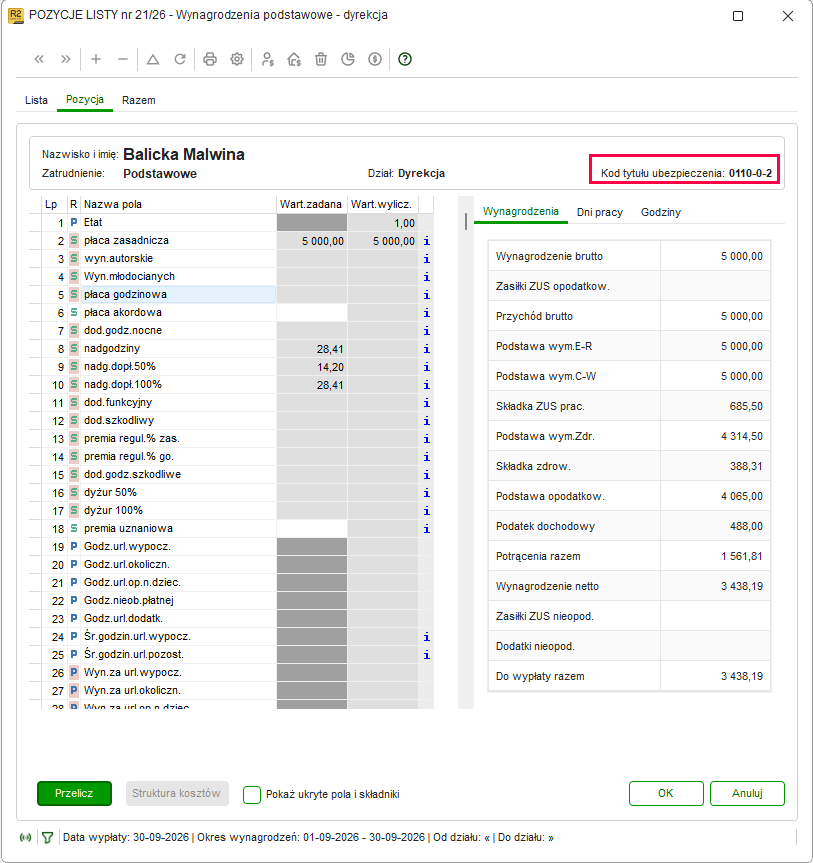
Task: Click the Wart.zadana cell for płaca akordowa
Action: (312, 313)
